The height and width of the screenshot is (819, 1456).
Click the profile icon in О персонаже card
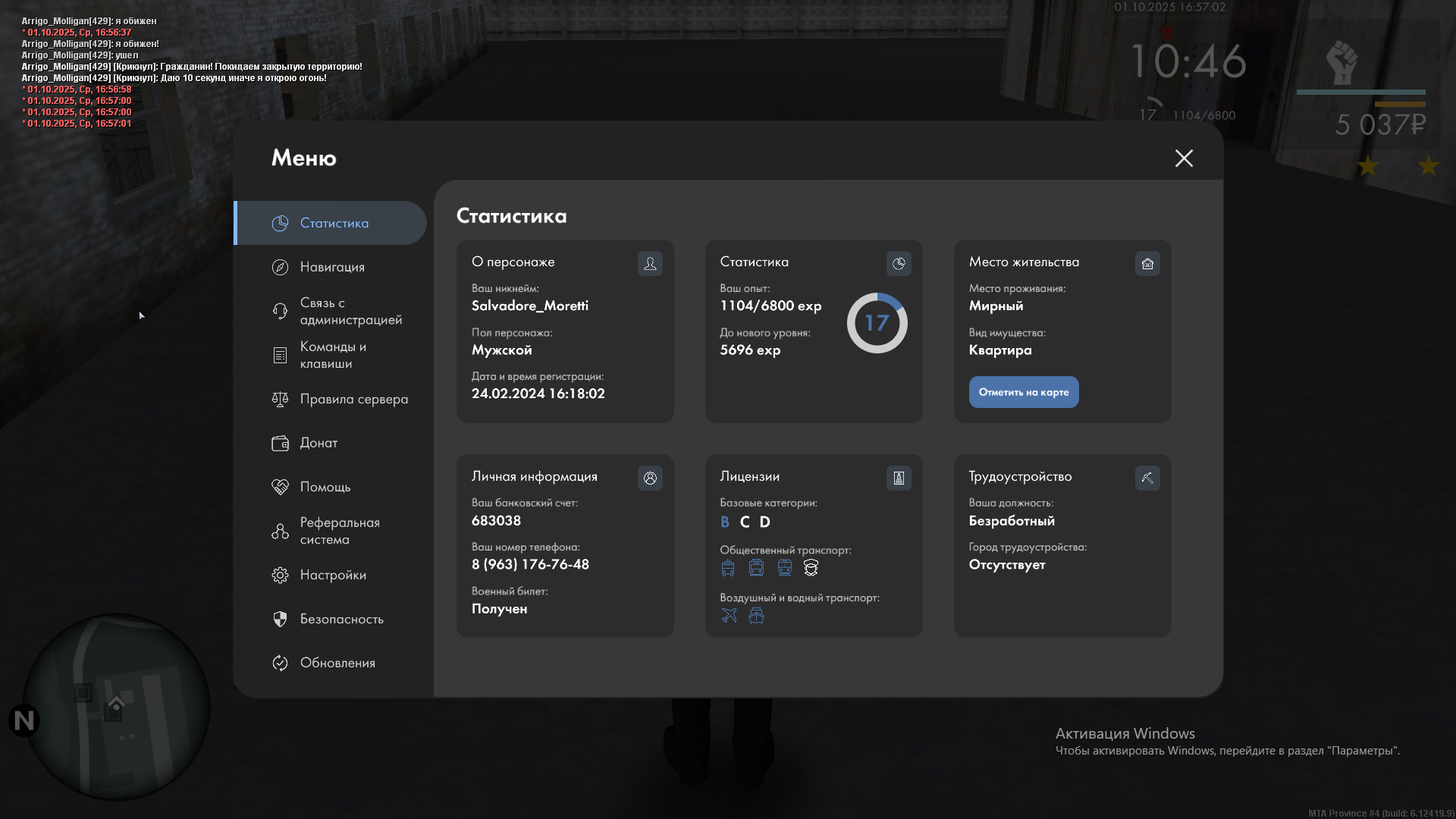(x=650, y=263)
